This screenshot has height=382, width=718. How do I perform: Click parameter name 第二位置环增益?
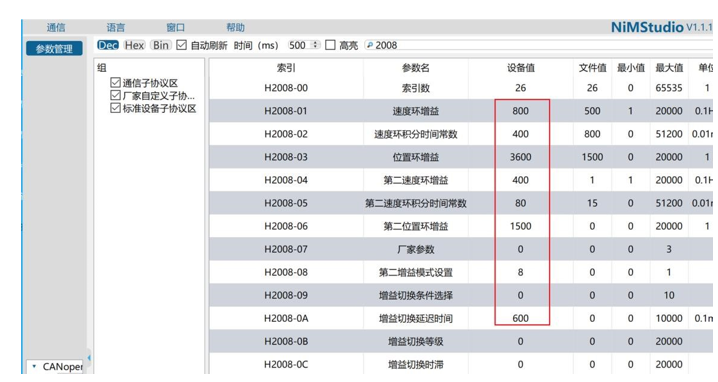point(416,226)
